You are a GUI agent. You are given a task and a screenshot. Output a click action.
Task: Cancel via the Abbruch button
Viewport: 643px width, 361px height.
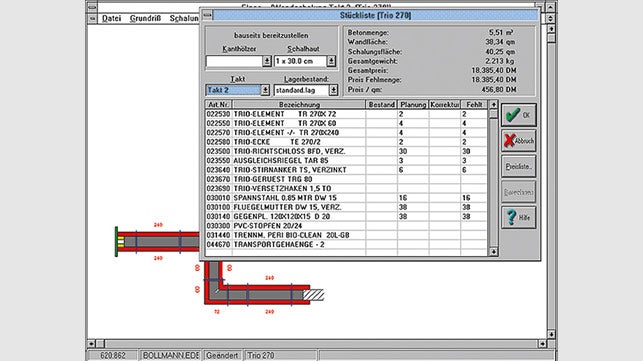[518, 141]
